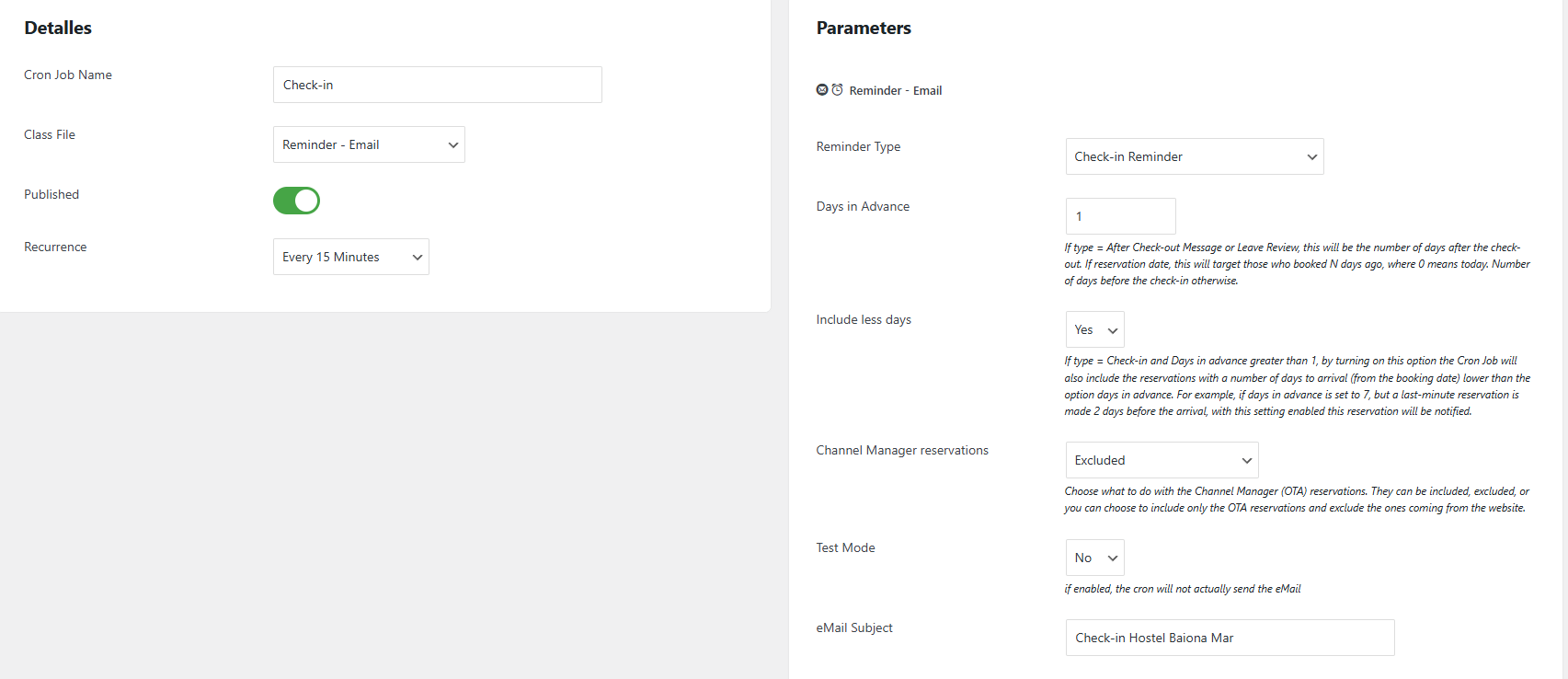The height and width of the screenshot is (679, 1568).
Task: Click the Cron Job Name label
Action: [68, 75]
